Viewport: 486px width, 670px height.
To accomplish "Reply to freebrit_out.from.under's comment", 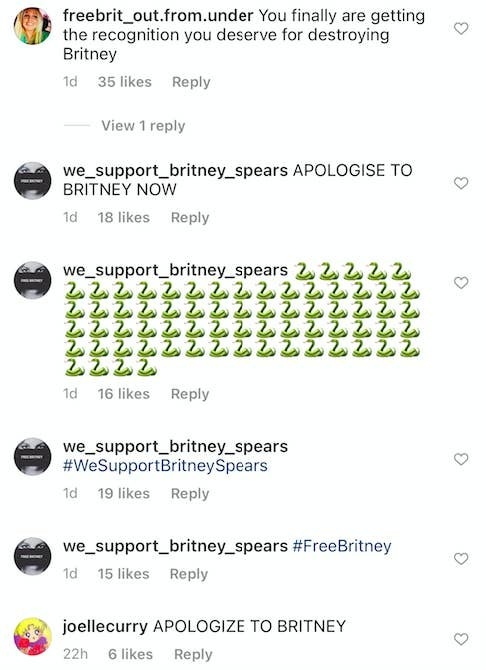I will [191, 82].
